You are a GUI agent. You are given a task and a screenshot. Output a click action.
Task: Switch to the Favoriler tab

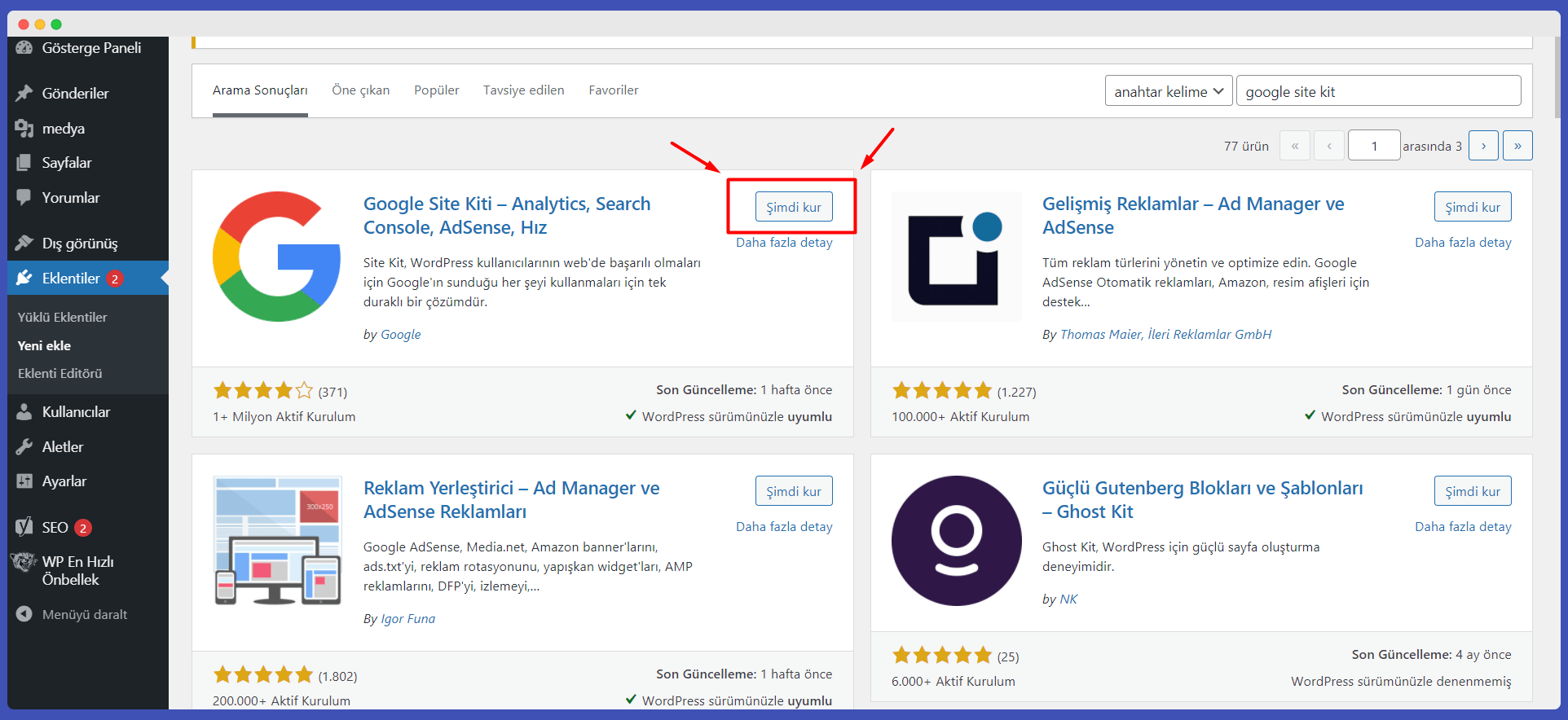[x=613, y=90]
